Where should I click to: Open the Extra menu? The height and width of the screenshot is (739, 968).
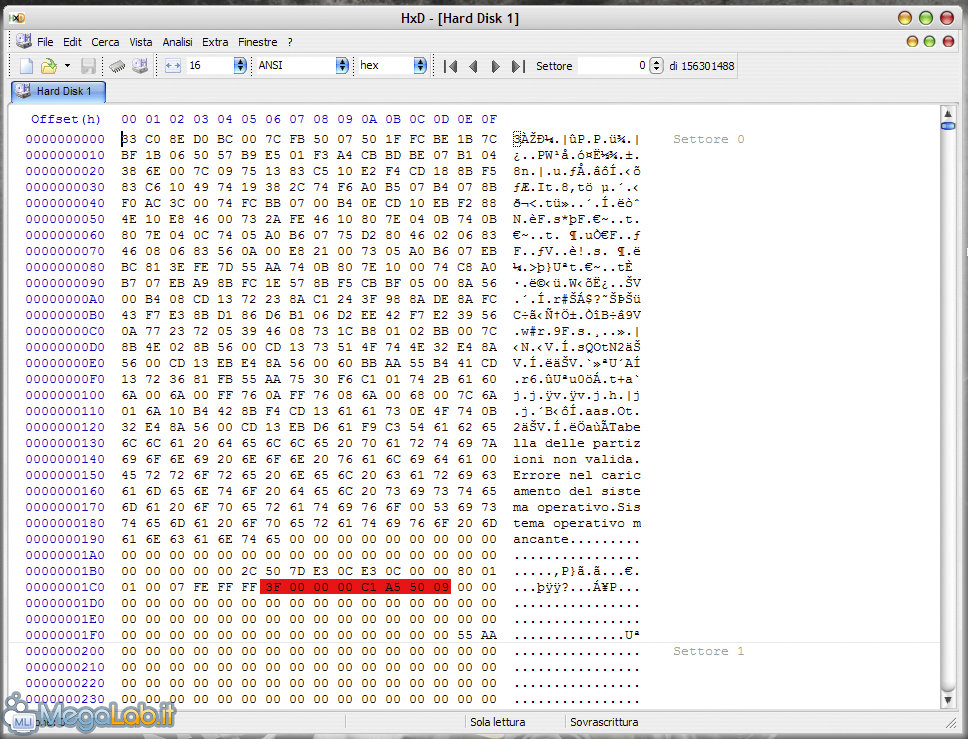click(215, 42)
